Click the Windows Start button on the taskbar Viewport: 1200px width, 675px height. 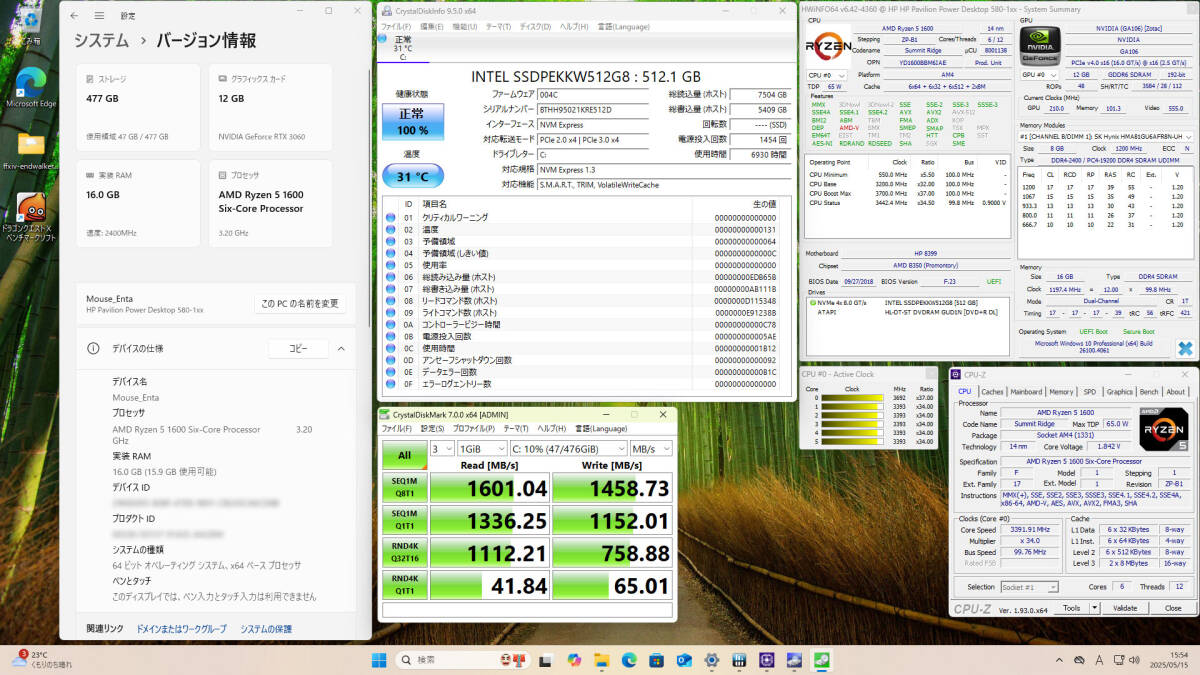pos(380,660)
